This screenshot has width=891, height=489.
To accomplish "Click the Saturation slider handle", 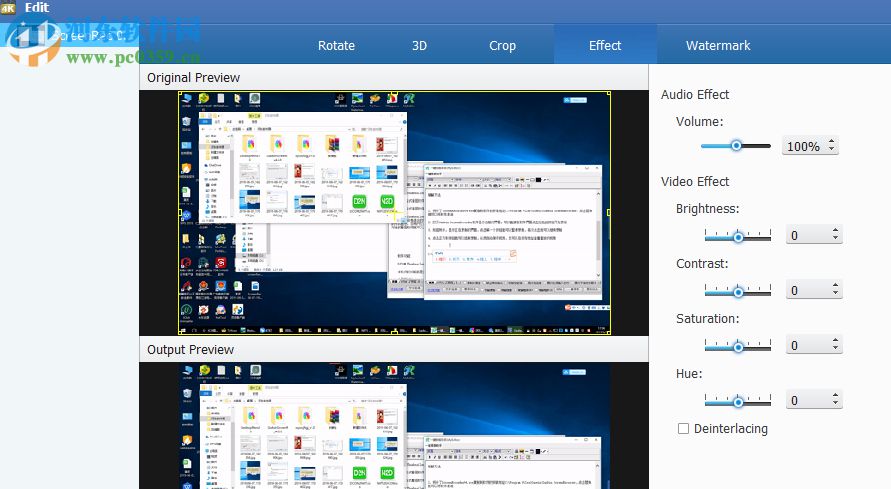I will point(738,347).
